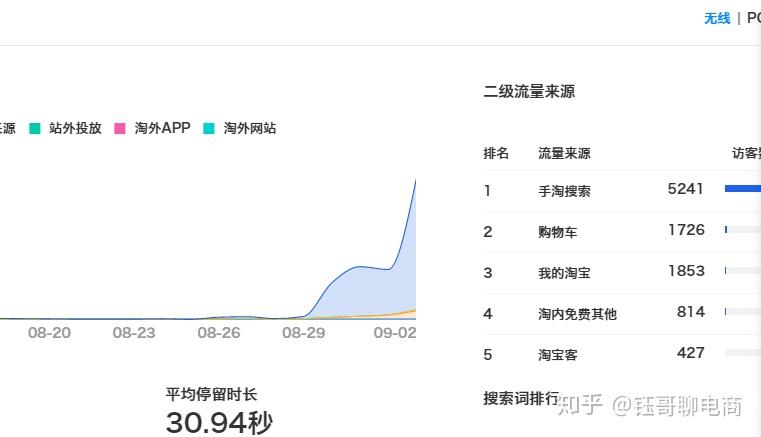Screen dimensions: 761x437
Task: Click the 购物车 visitor bar
Action: click(x=743, y=230)
